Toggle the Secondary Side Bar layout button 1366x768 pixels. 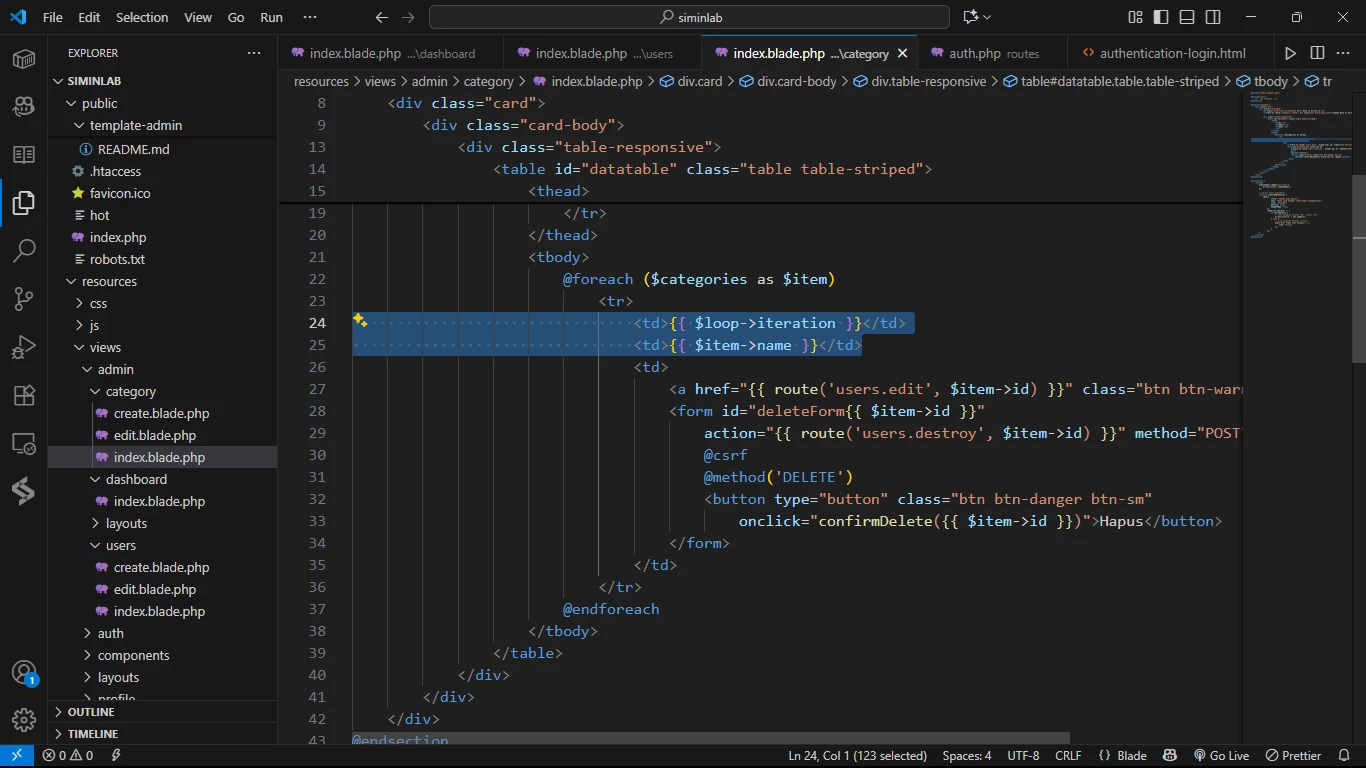[x=1213, y=17]
